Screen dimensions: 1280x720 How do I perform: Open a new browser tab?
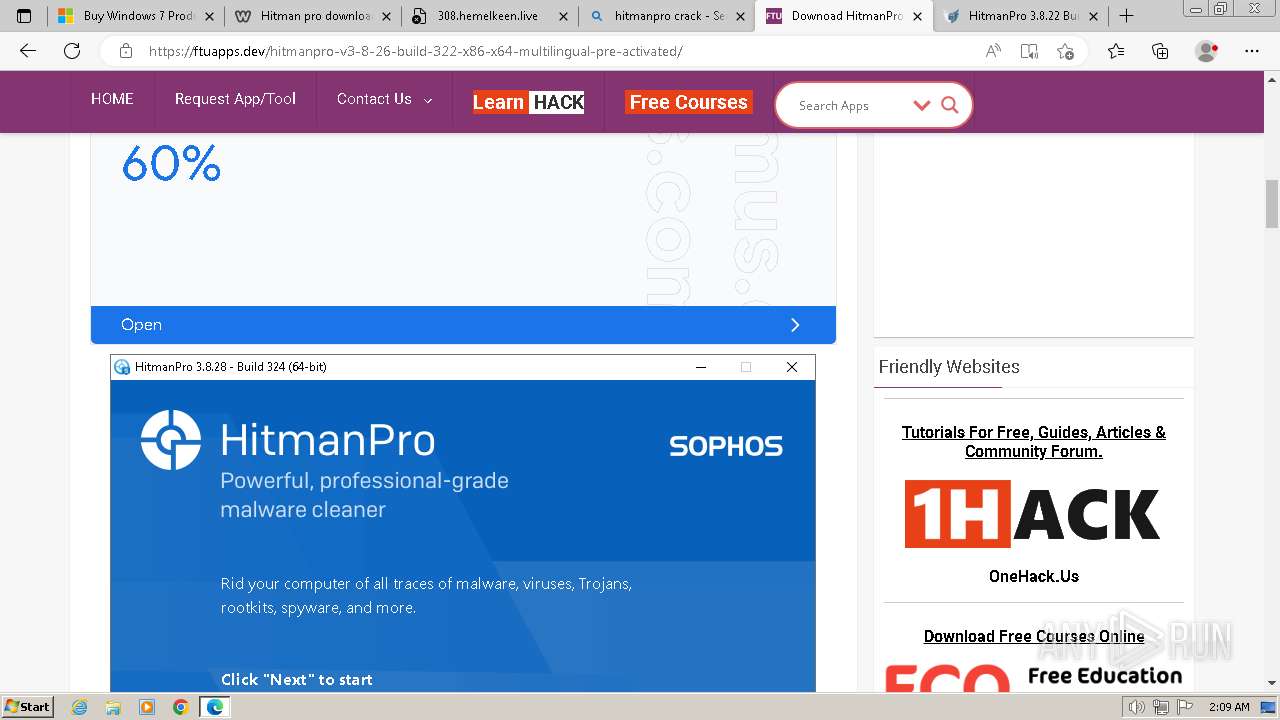pos(1126,16)
